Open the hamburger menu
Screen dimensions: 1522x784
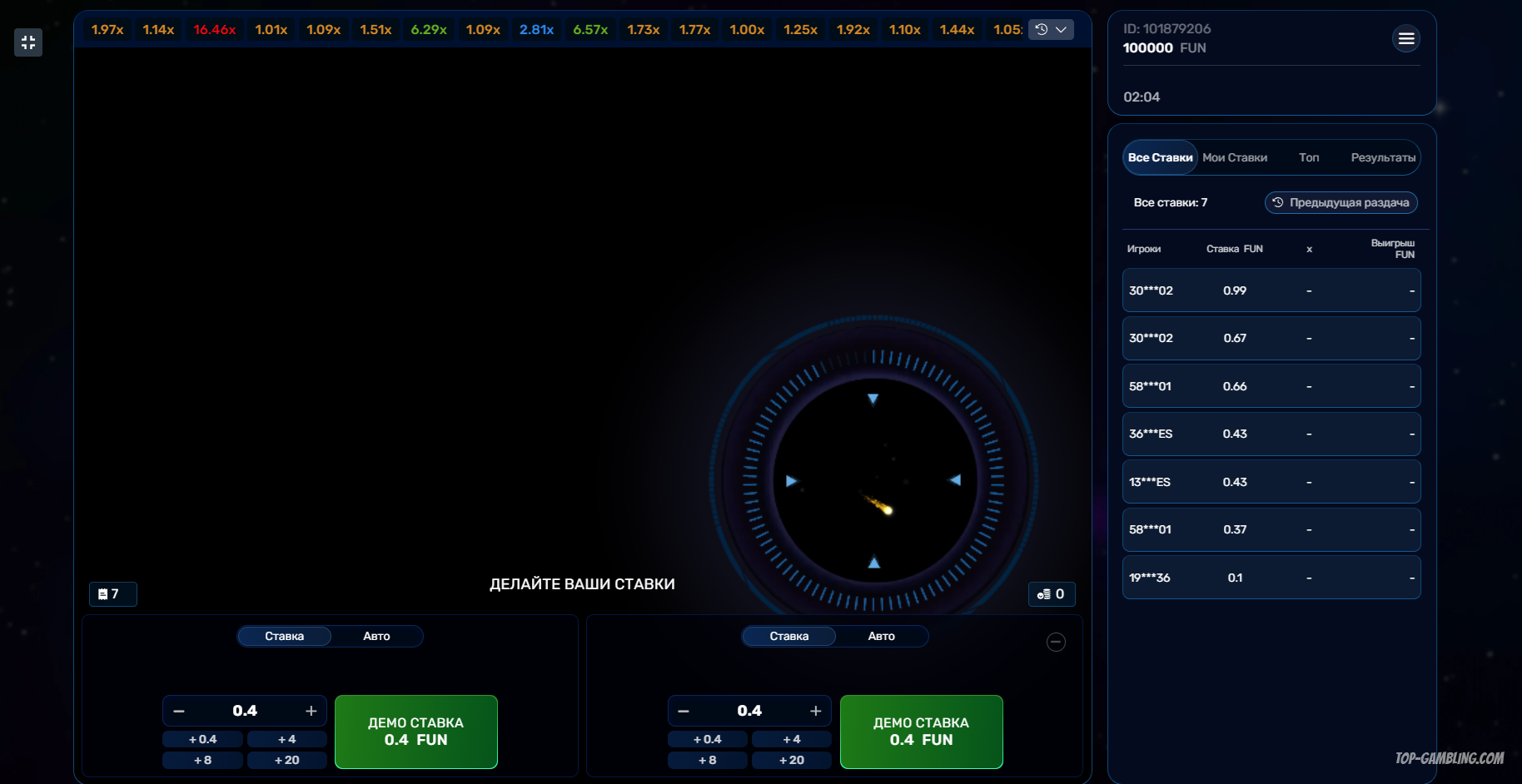click(1406, 38)
